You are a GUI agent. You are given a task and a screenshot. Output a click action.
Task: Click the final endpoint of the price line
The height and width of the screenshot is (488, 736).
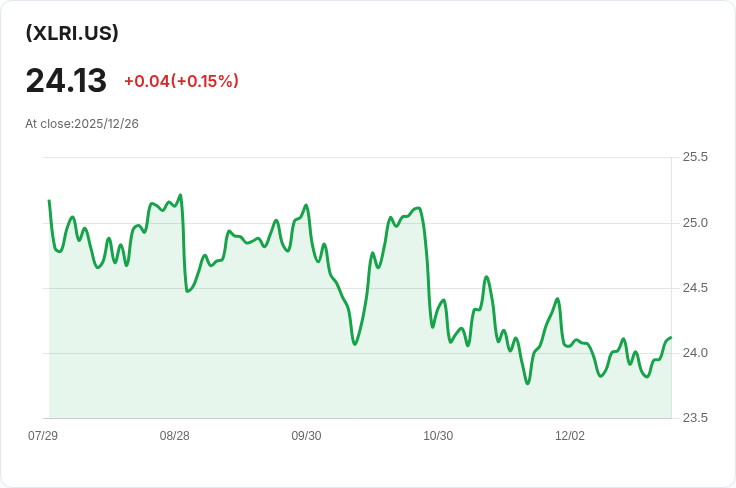[670, 338]
